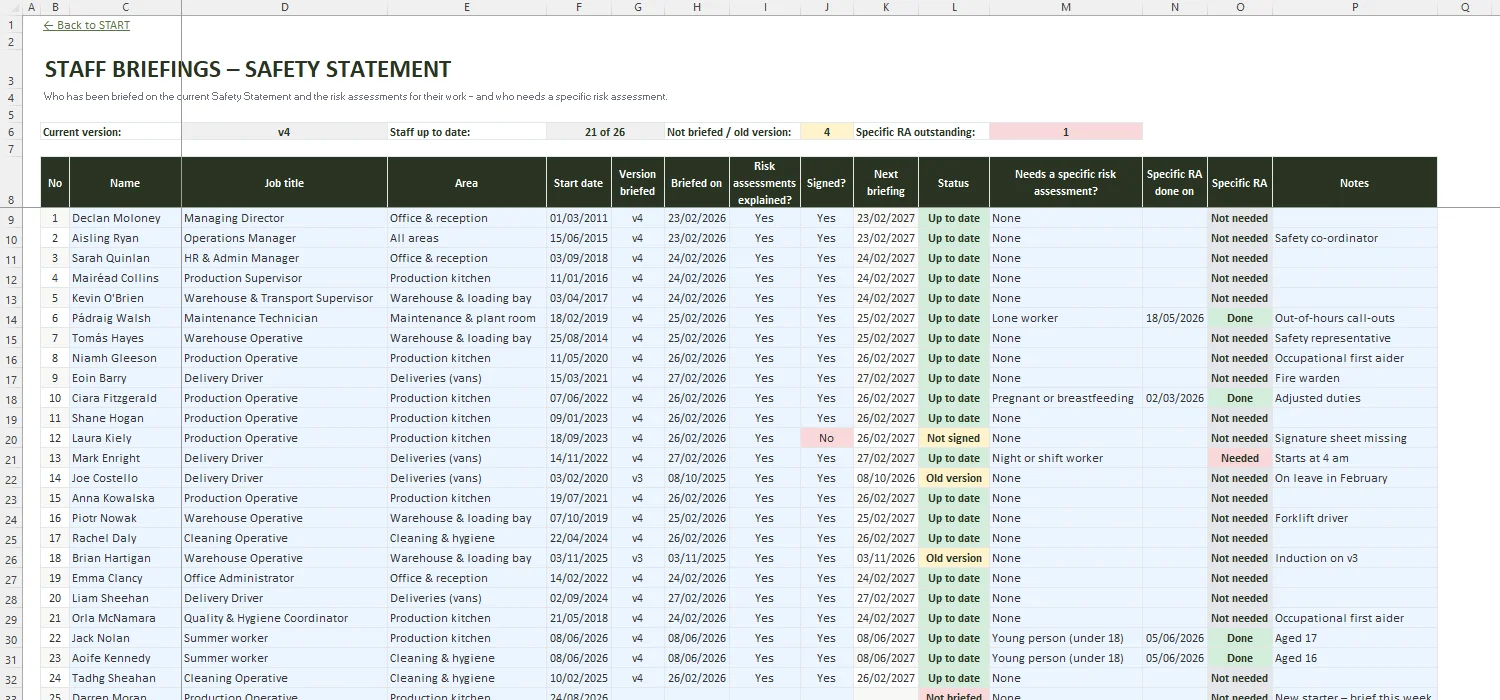Click the 'Specific RA done on' header
This screenshot has height=700, width=1500.
click(x=1175, y=183)
